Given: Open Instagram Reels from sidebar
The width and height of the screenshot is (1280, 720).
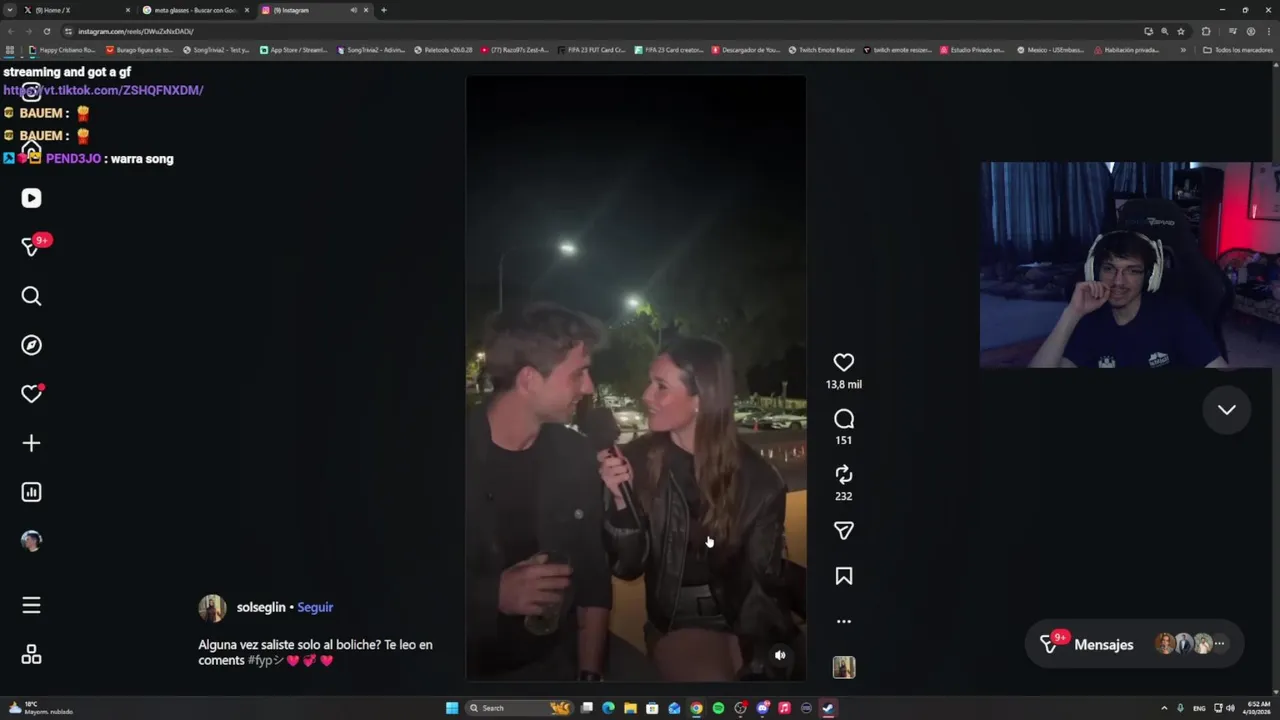Looking at the screenshot, I should (31, 198).
